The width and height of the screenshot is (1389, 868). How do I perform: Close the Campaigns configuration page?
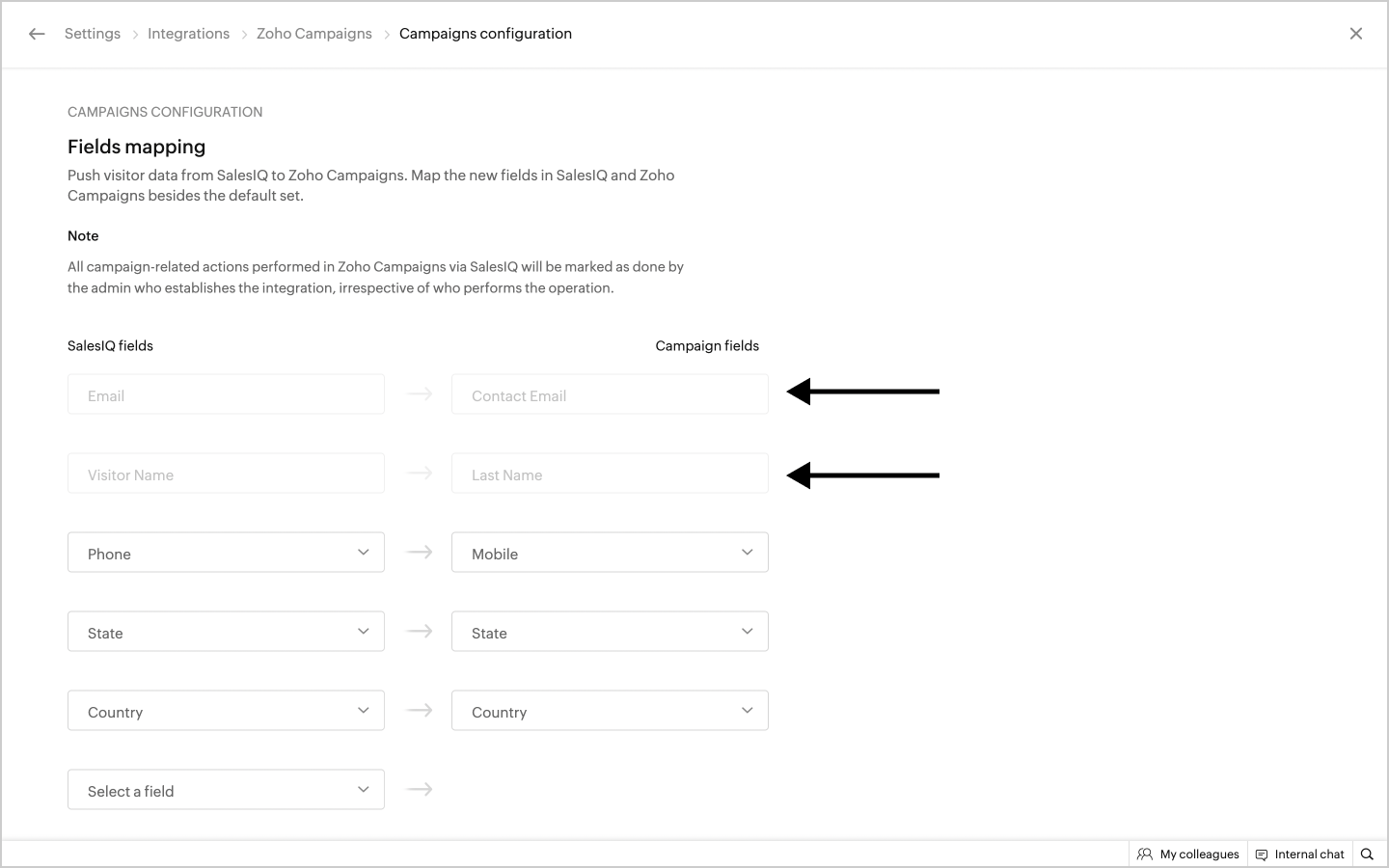click(x=1355, y=34)
